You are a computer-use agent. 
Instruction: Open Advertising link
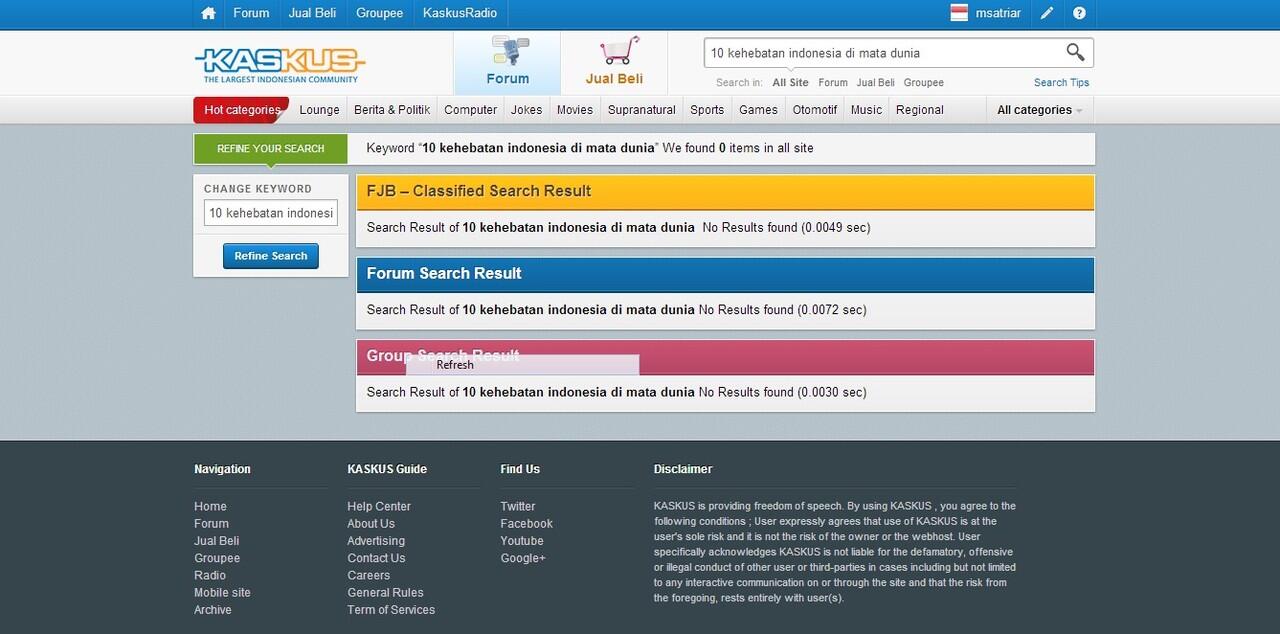point(376,541)
